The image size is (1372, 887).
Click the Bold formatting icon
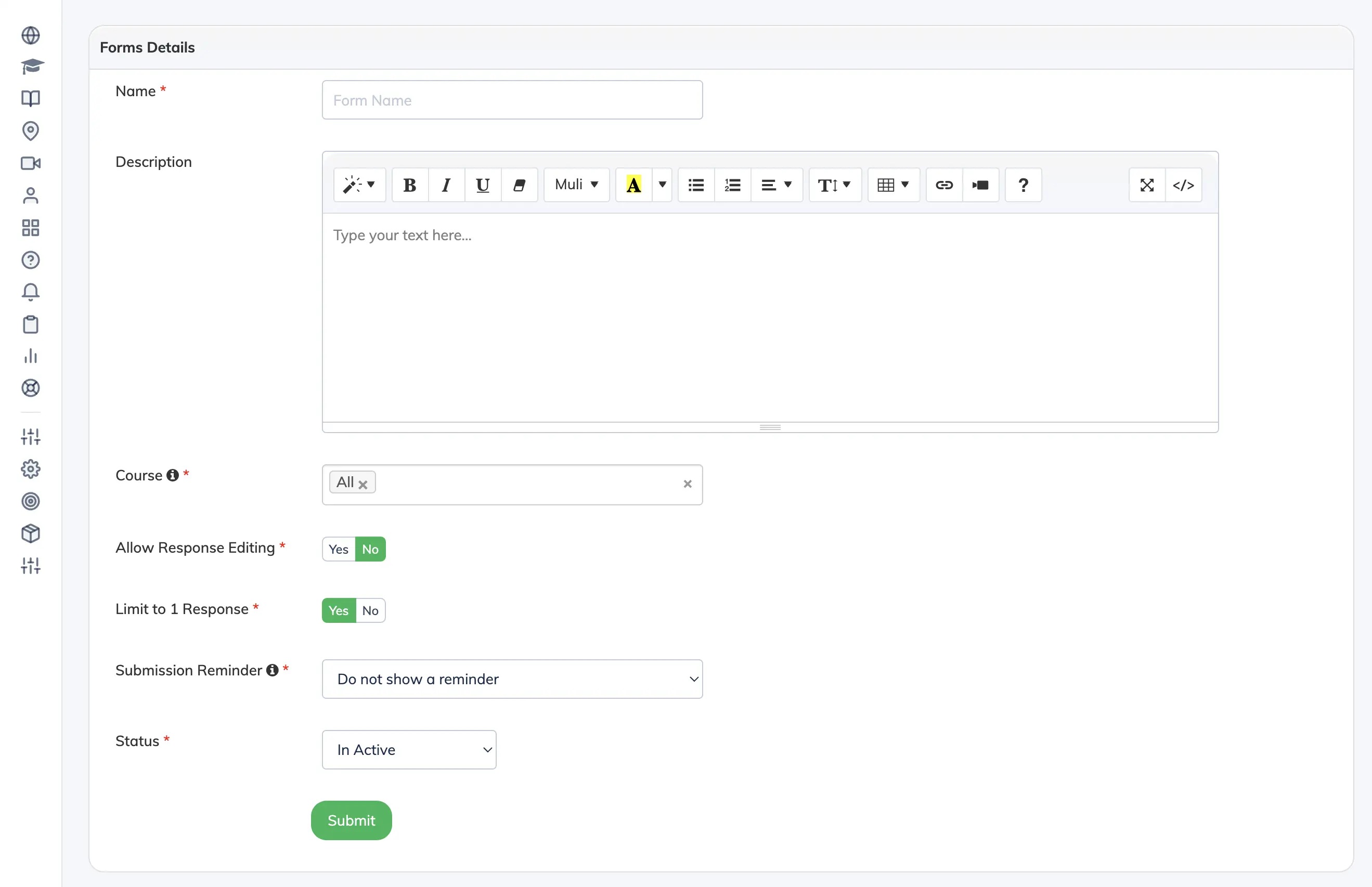(409, 185)
